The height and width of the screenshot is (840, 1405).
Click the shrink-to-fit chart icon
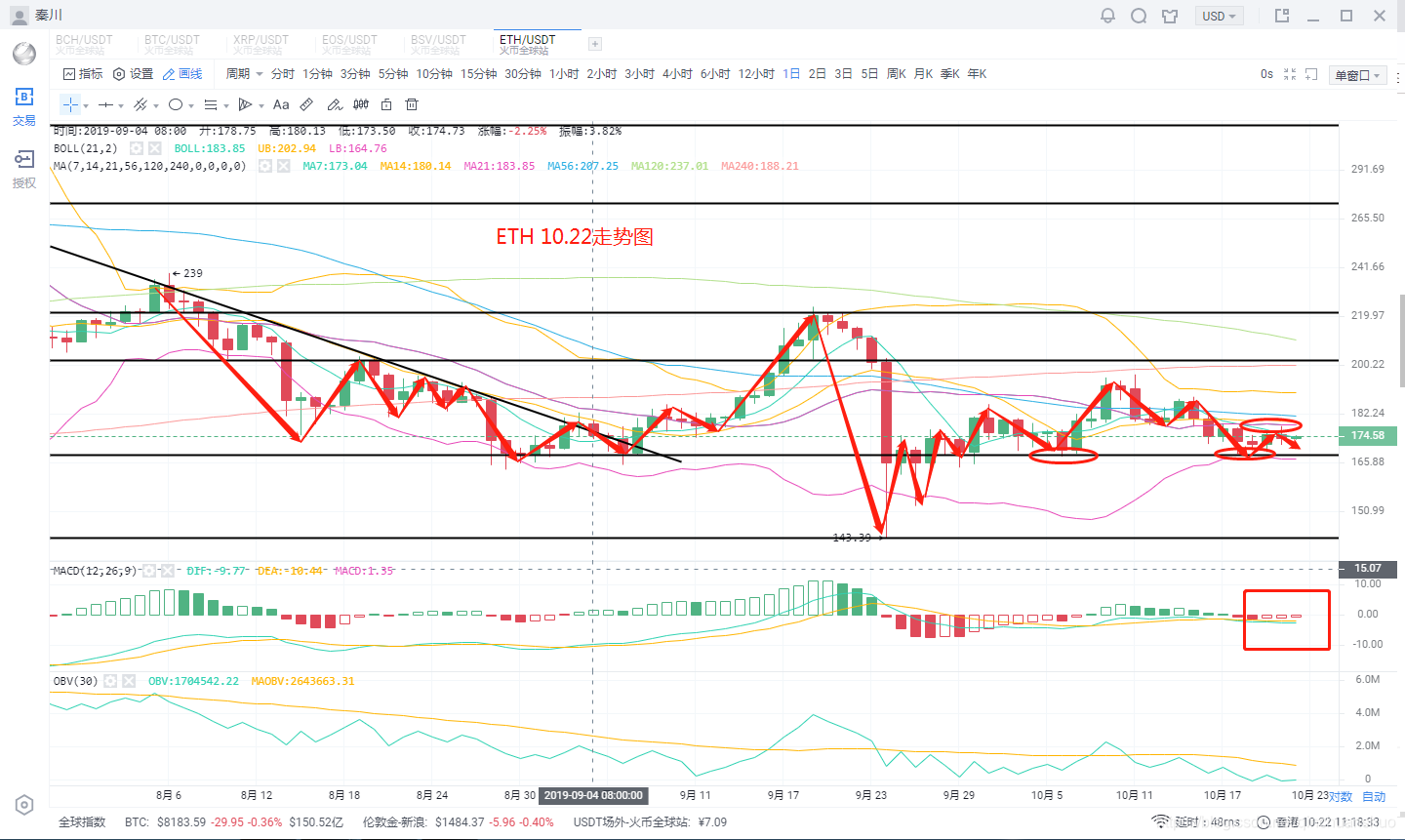(x=1290, y=74)
